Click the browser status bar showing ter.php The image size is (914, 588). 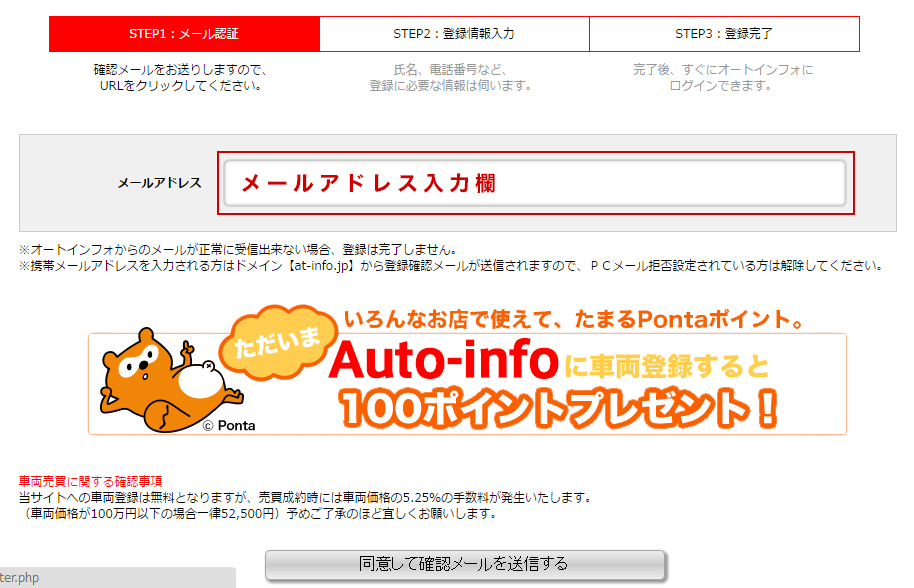(118, 578)
